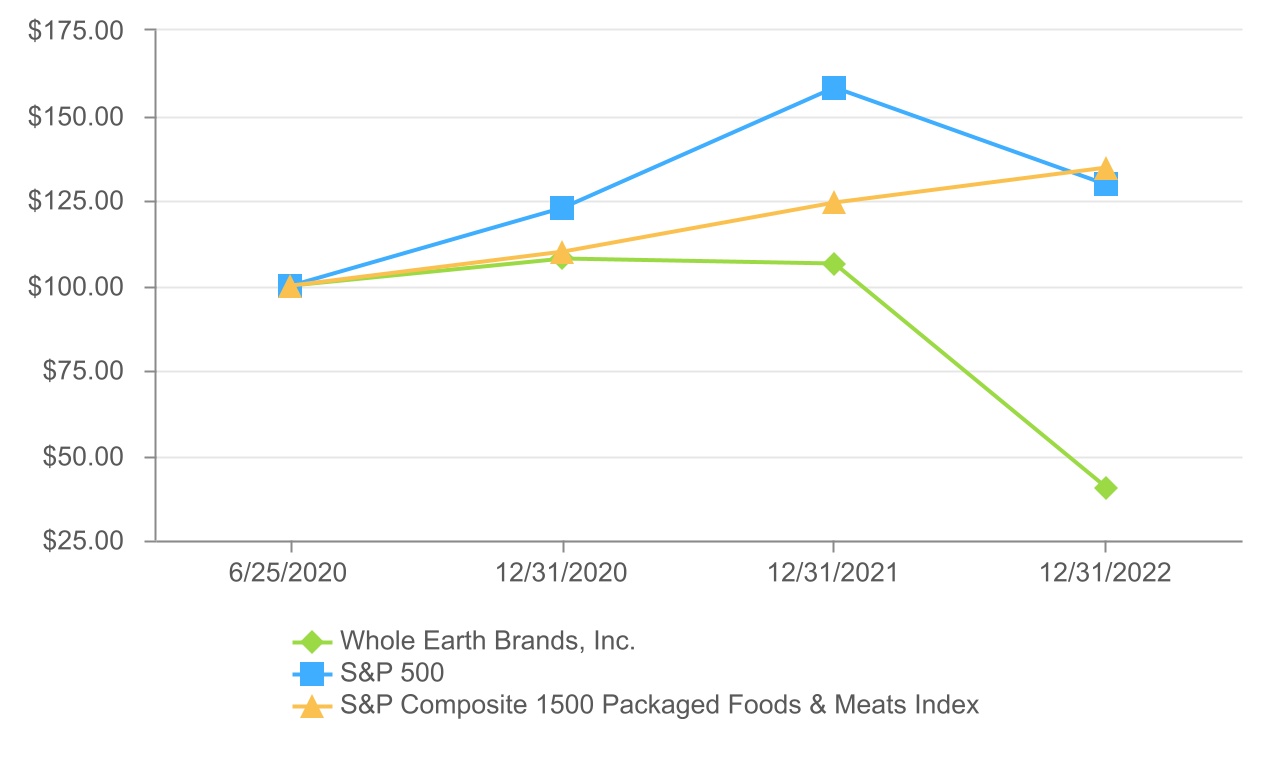Viewport: 1272px width, 760px height.
Task: Click the Whole Earth Brands legend diamond icon
Action: (312, 641)
